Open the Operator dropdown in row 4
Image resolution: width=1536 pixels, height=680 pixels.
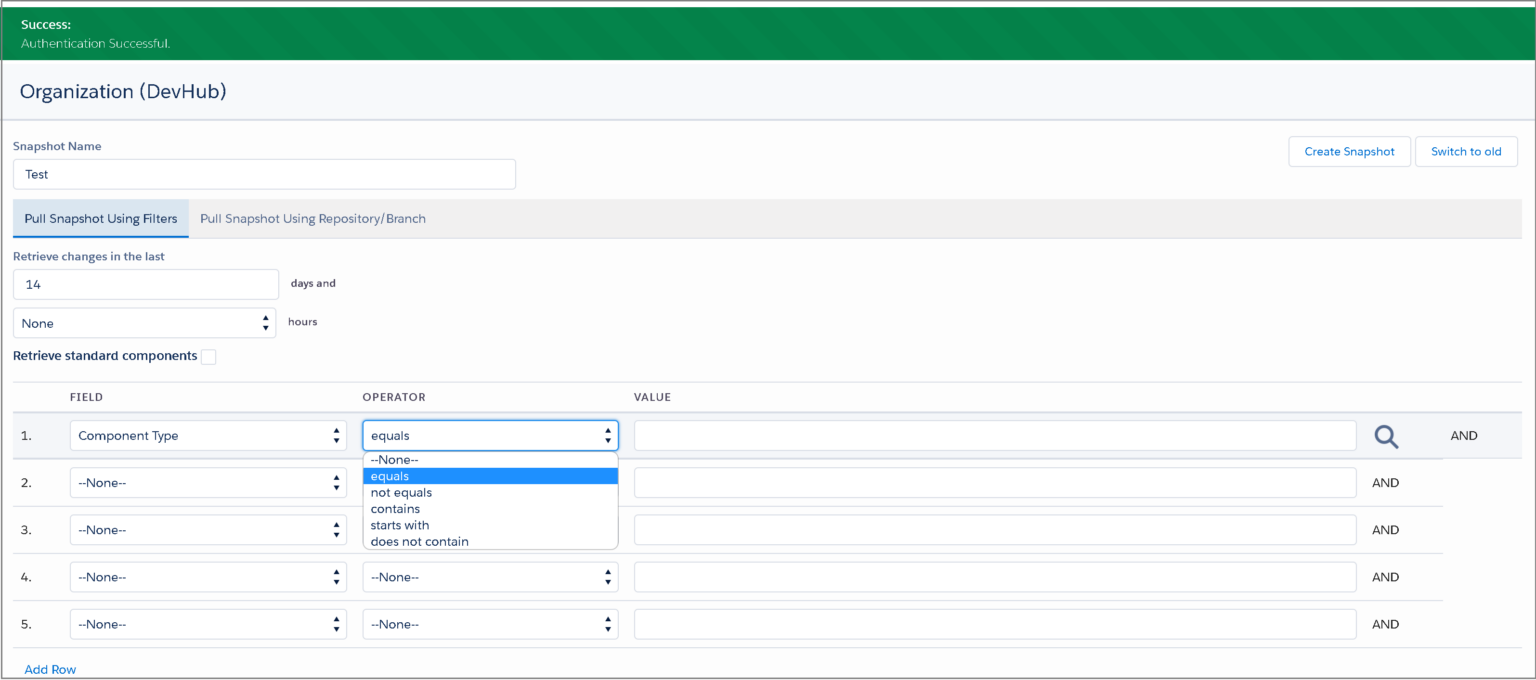490,577
